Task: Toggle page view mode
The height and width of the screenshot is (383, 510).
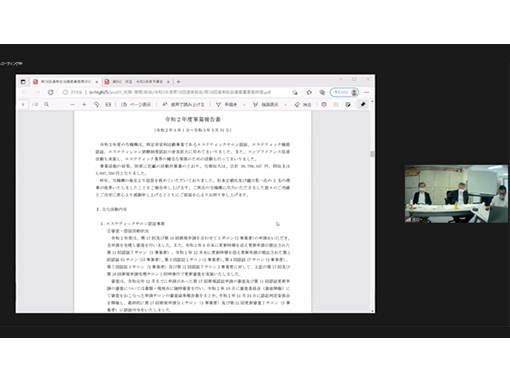Action: [136, 105]
